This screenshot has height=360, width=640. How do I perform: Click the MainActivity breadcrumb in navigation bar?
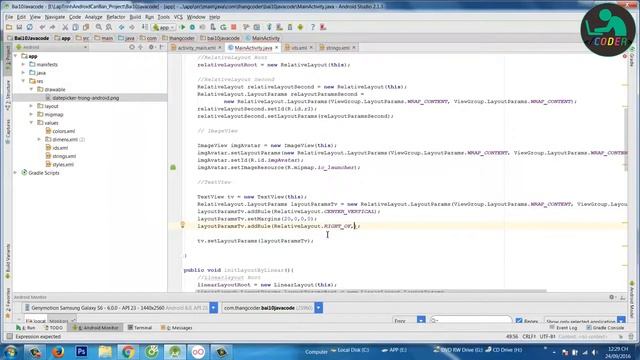click(x=263, y=38)
